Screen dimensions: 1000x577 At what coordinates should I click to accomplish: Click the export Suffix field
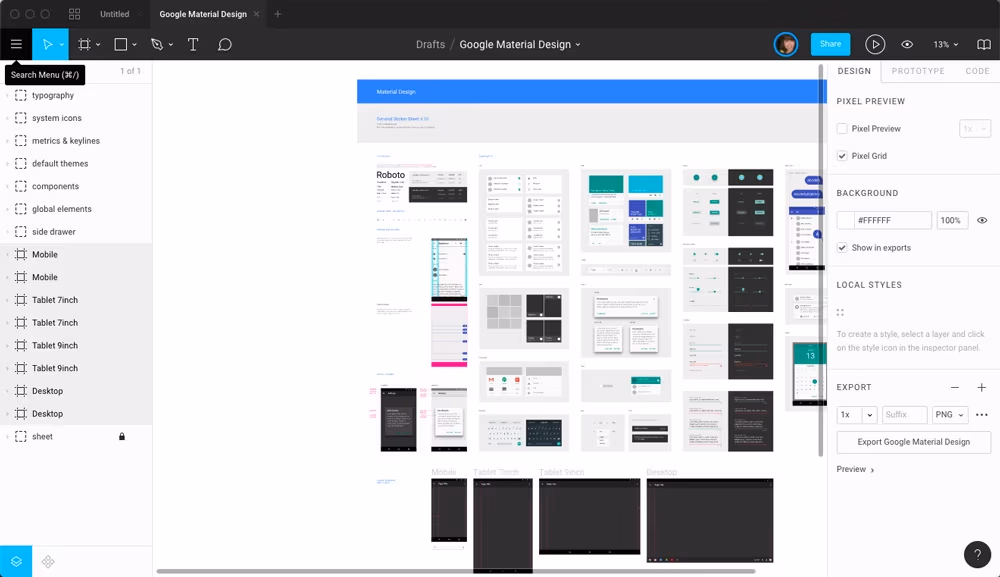tap(904, 415)
